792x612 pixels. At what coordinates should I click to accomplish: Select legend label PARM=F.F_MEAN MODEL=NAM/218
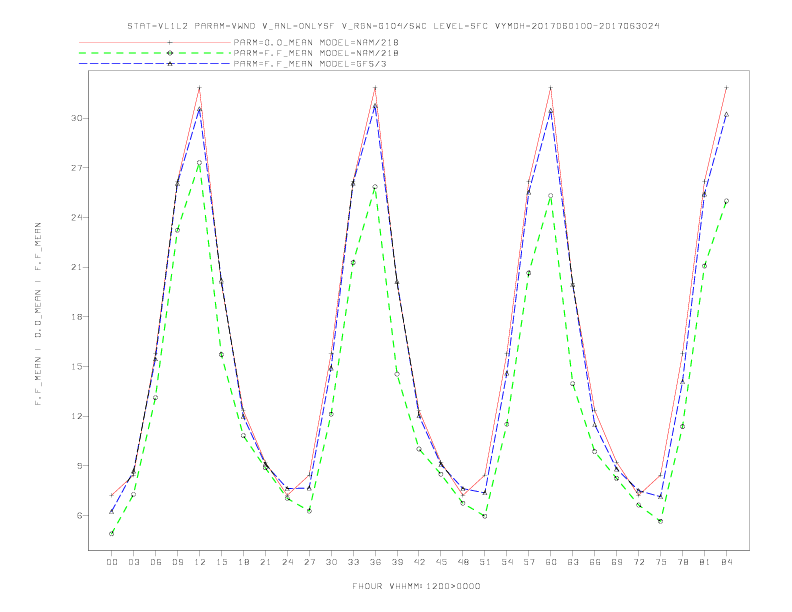click(316, 53)
